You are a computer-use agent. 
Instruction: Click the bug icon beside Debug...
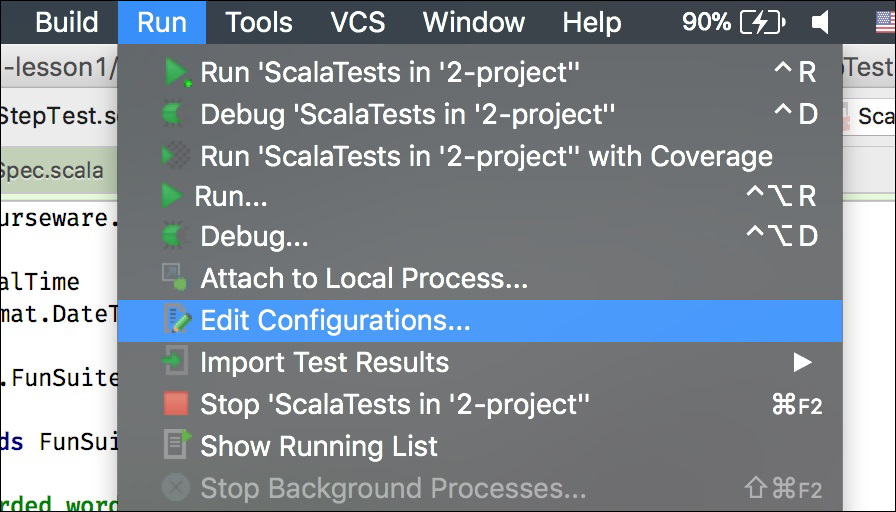click(174, 237)
